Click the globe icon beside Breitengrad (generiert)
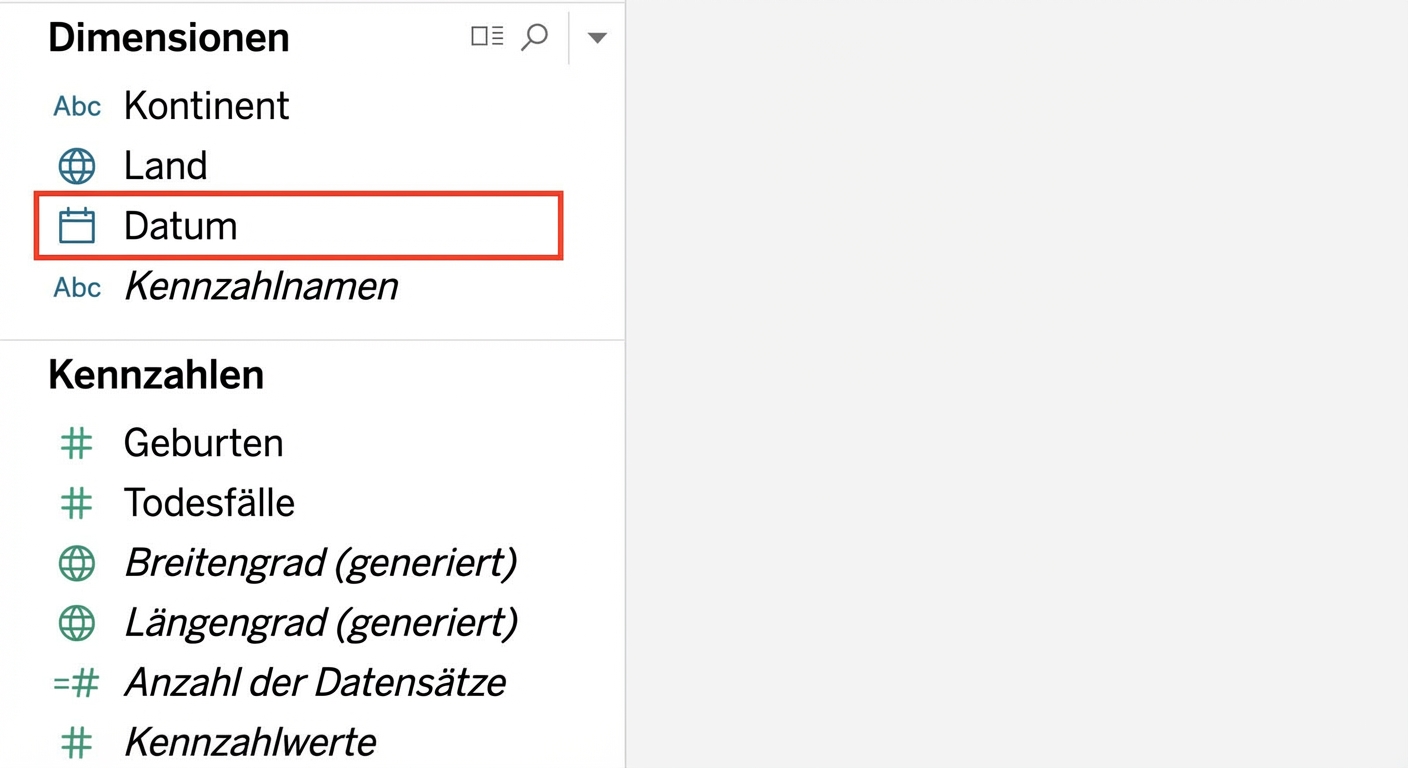This screenshot has height=768, width=1408. [77, 564]
